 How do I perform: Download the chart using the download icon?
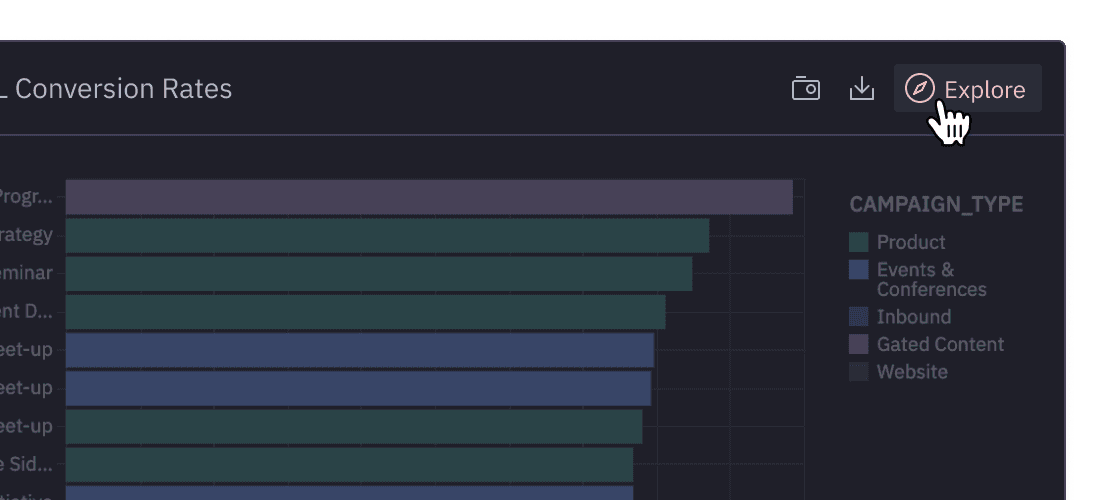point(861,89)
